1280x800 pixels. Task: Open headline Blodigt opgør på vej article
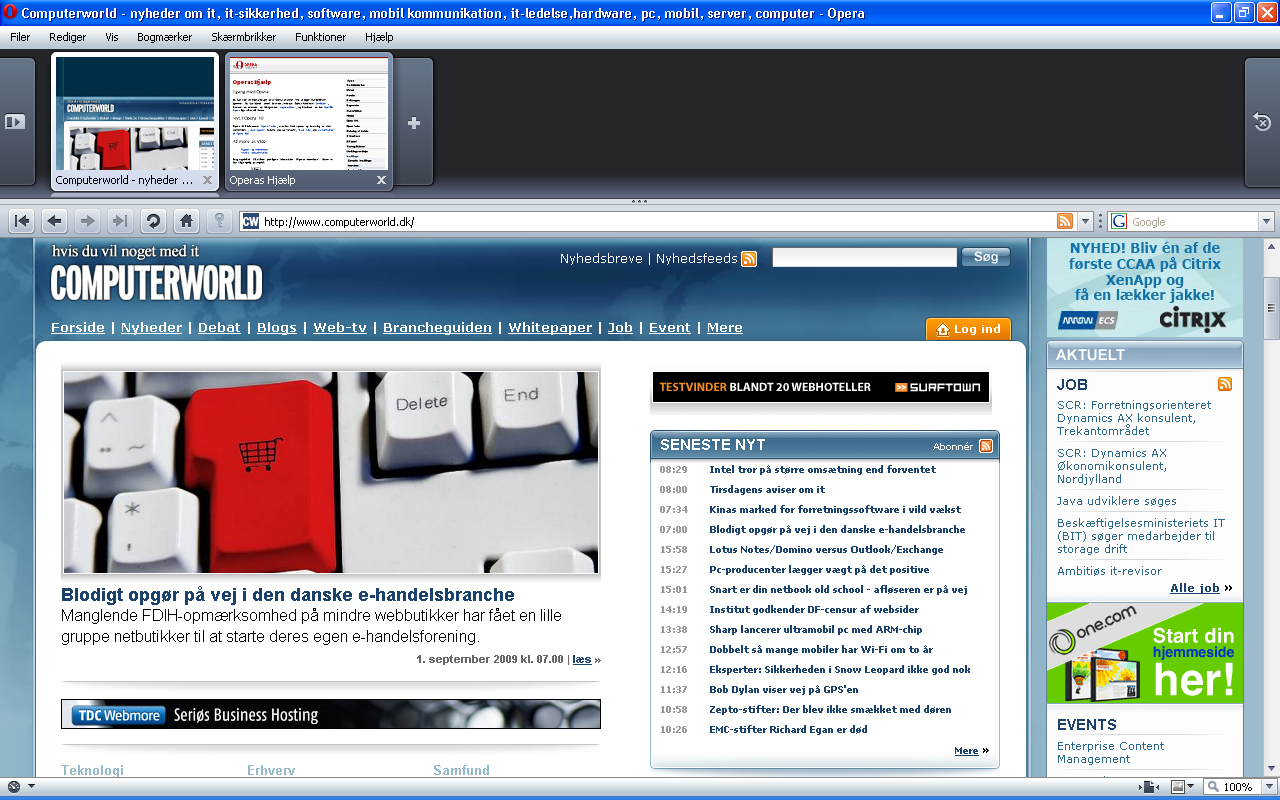[288, 595]
